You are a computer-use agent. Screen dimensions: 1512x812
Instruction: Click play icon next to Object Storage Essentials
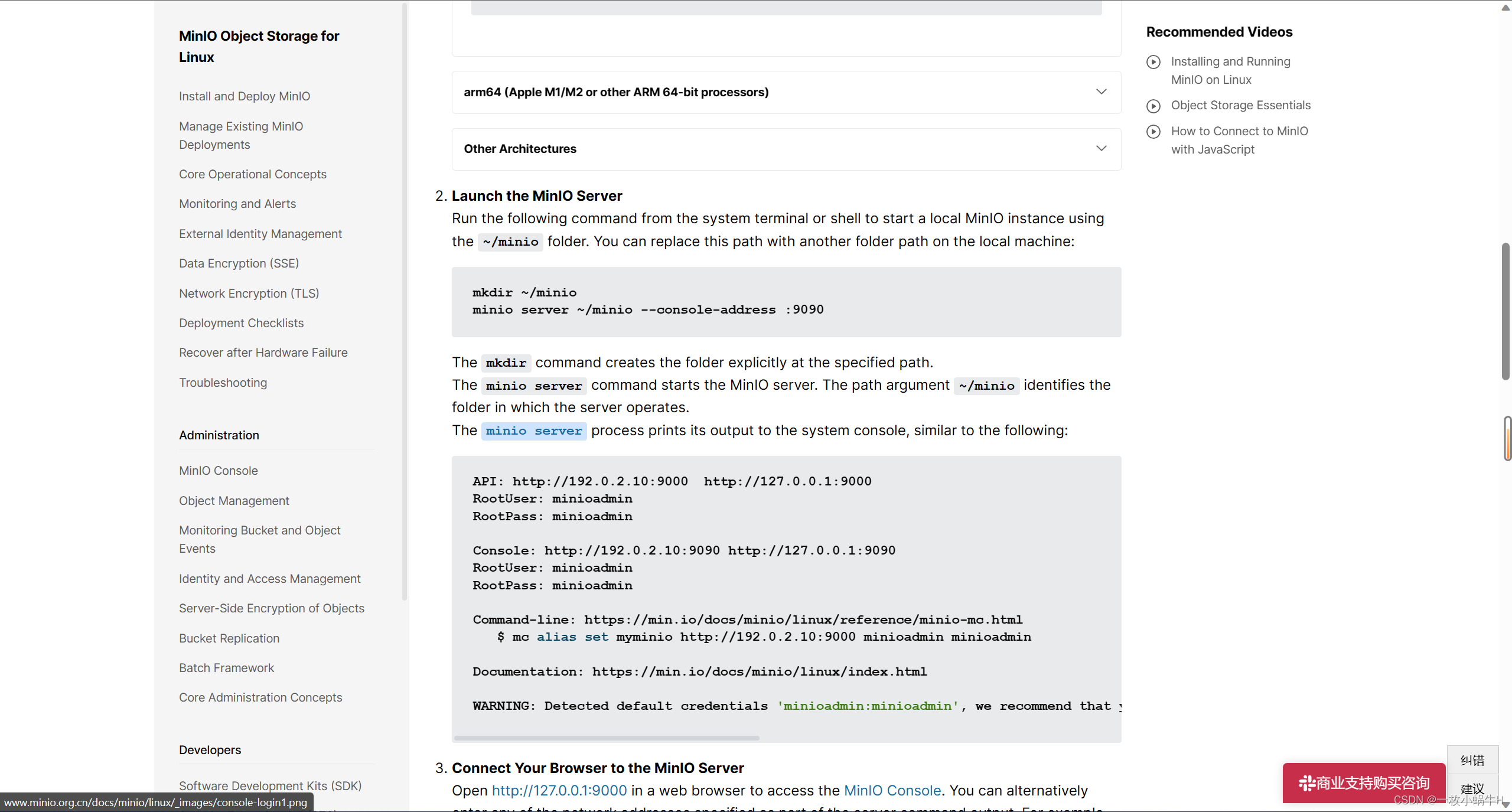(x=1153, y=106)
